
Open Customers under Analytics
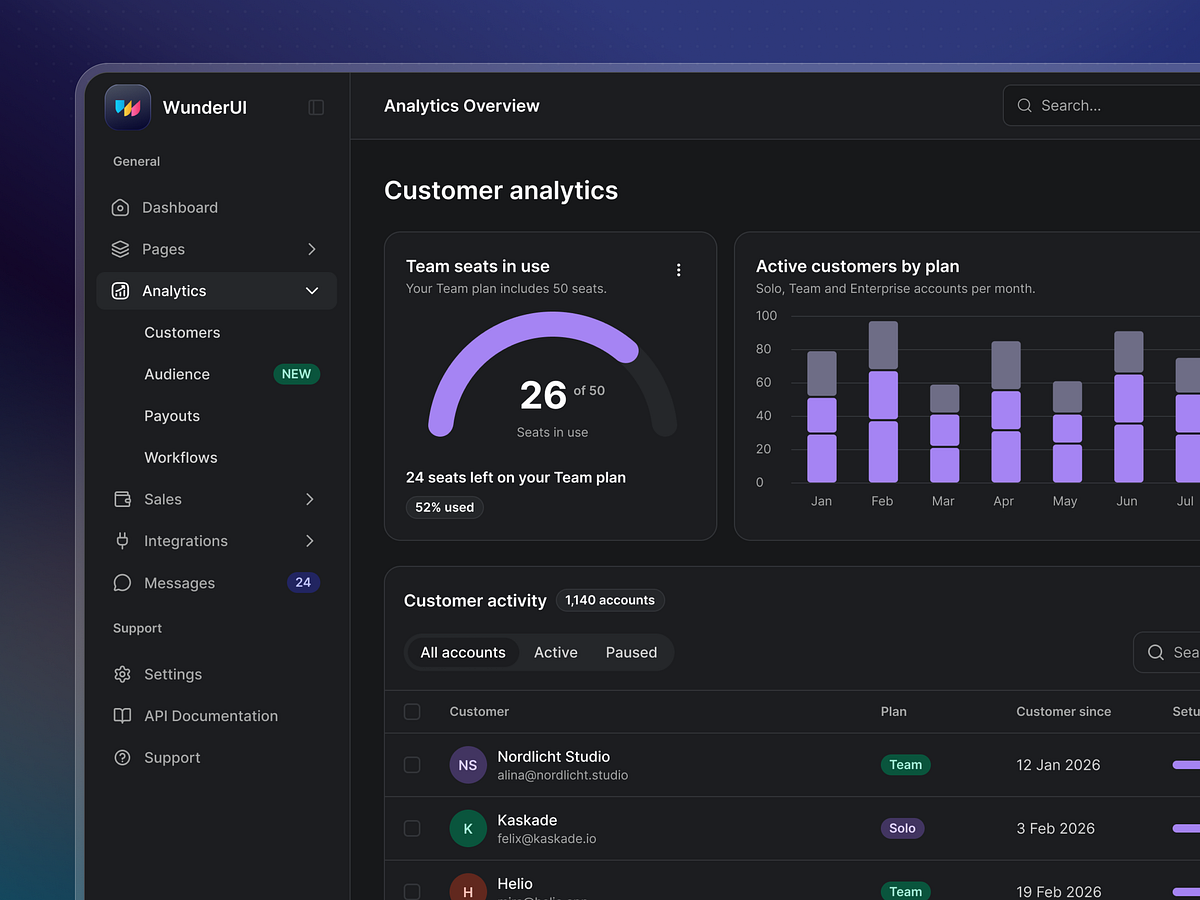[182, 333]
